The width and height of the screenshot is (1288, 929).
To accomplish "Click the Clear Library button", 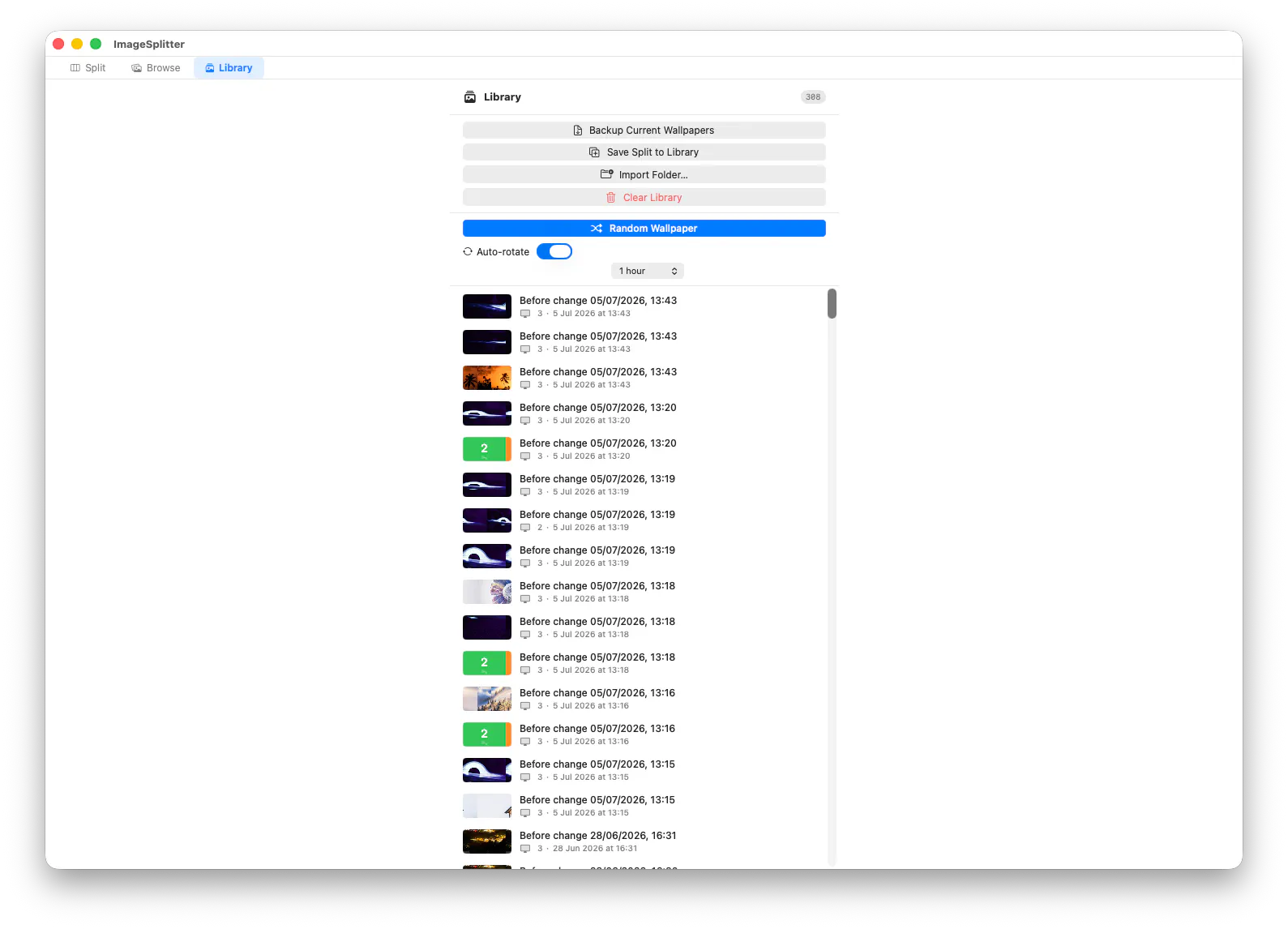I will coord(644,198).
